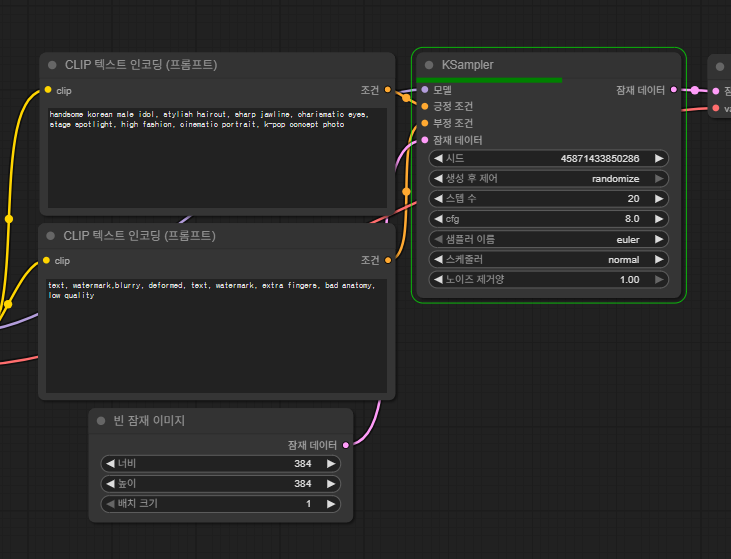
Task: Open the 스케줄러 normal dropdown
Action: (x=548, y=259)
